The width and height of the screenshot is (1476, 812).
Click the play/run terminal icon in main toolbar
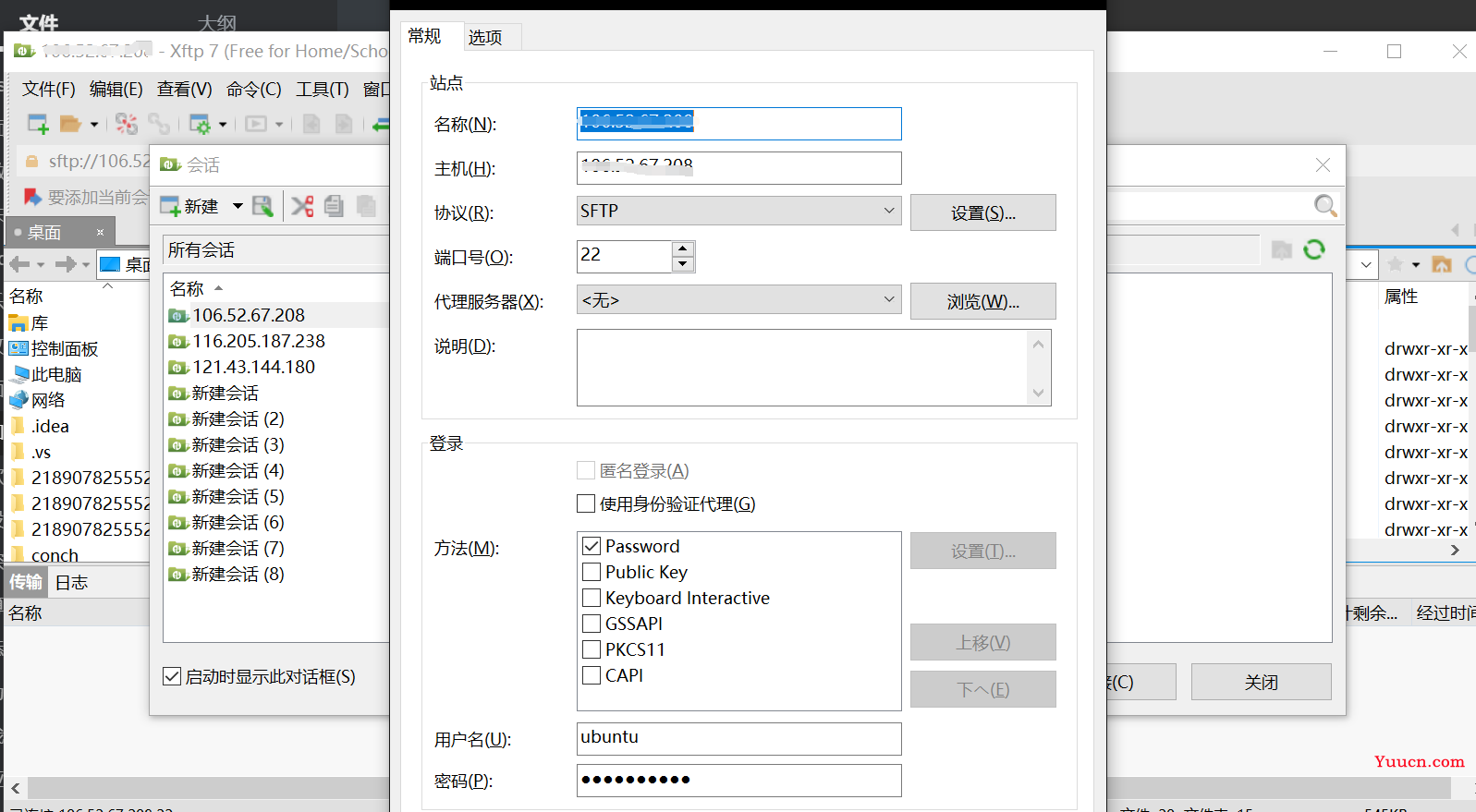[x=256, y=124]
